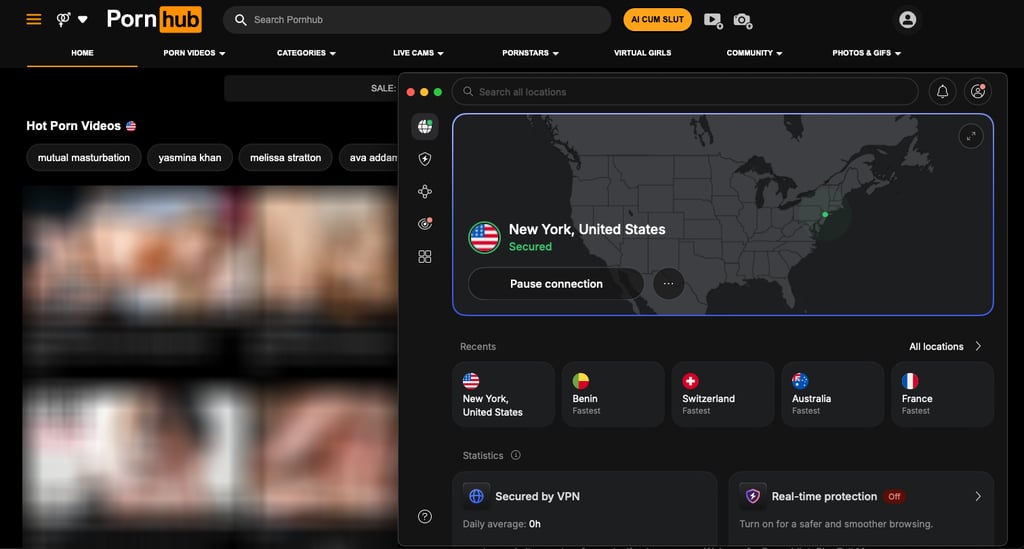Image resolution: width=1024 pixels, height=549 pixels.
Task: Open the three-dot connection options button
Action: 668,283
